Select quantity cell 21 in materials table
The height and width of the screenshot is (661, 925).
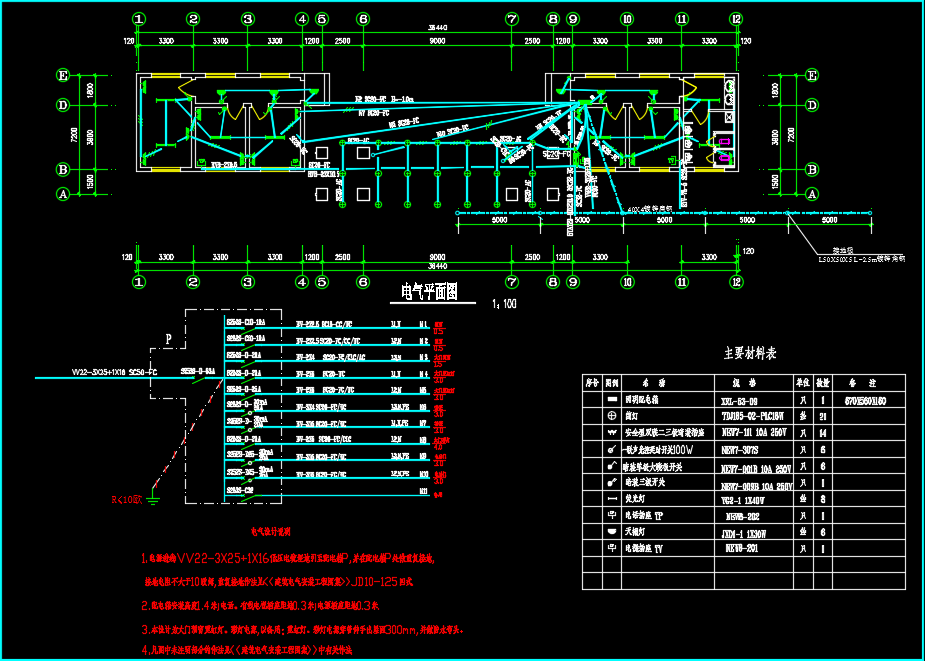[x=823, y=416]
